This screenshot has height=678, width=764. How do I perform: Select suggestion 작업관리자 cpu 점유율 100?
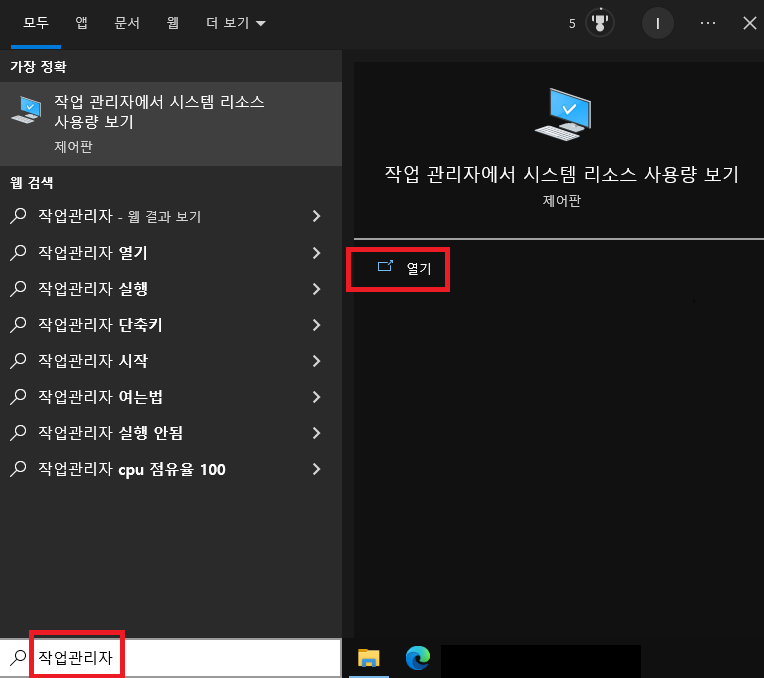coord(171,469)
